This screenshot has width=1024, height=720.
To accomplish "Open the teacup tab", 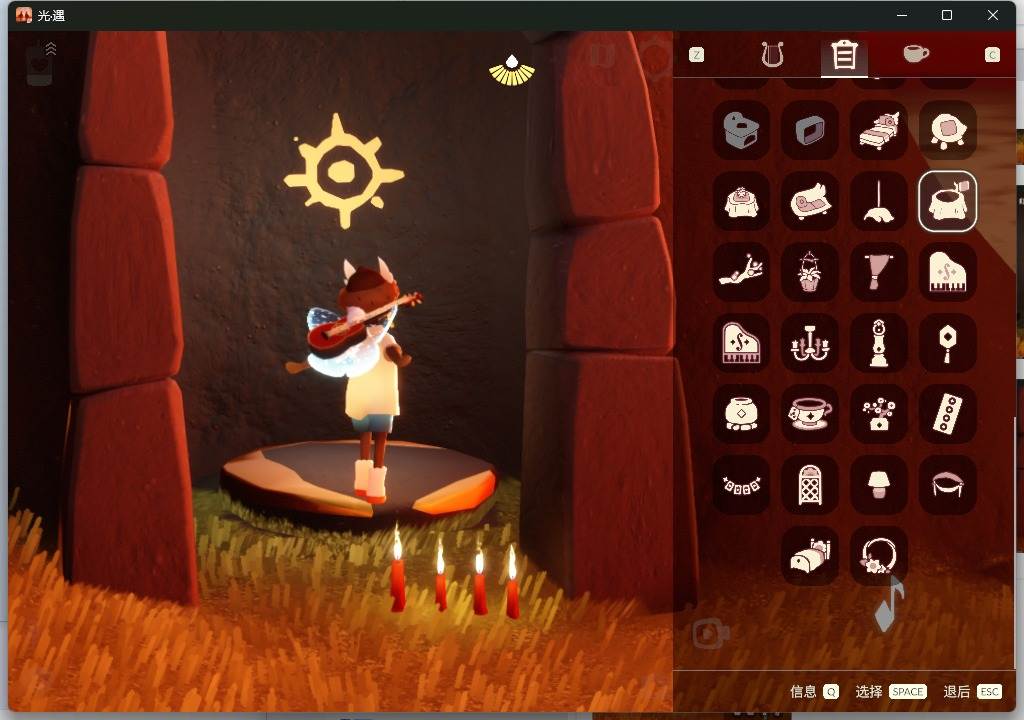I will [x=916, y=54].
